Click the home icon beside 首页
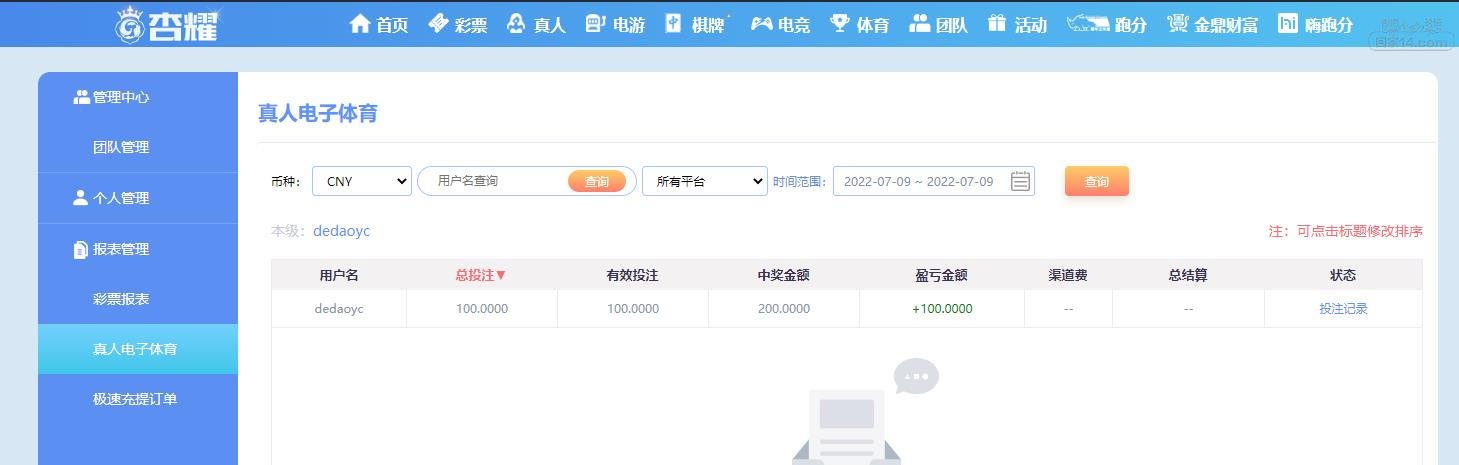The height and width of the screenshot is (465, 1459). pyautogui.click(x=360, y=23)
